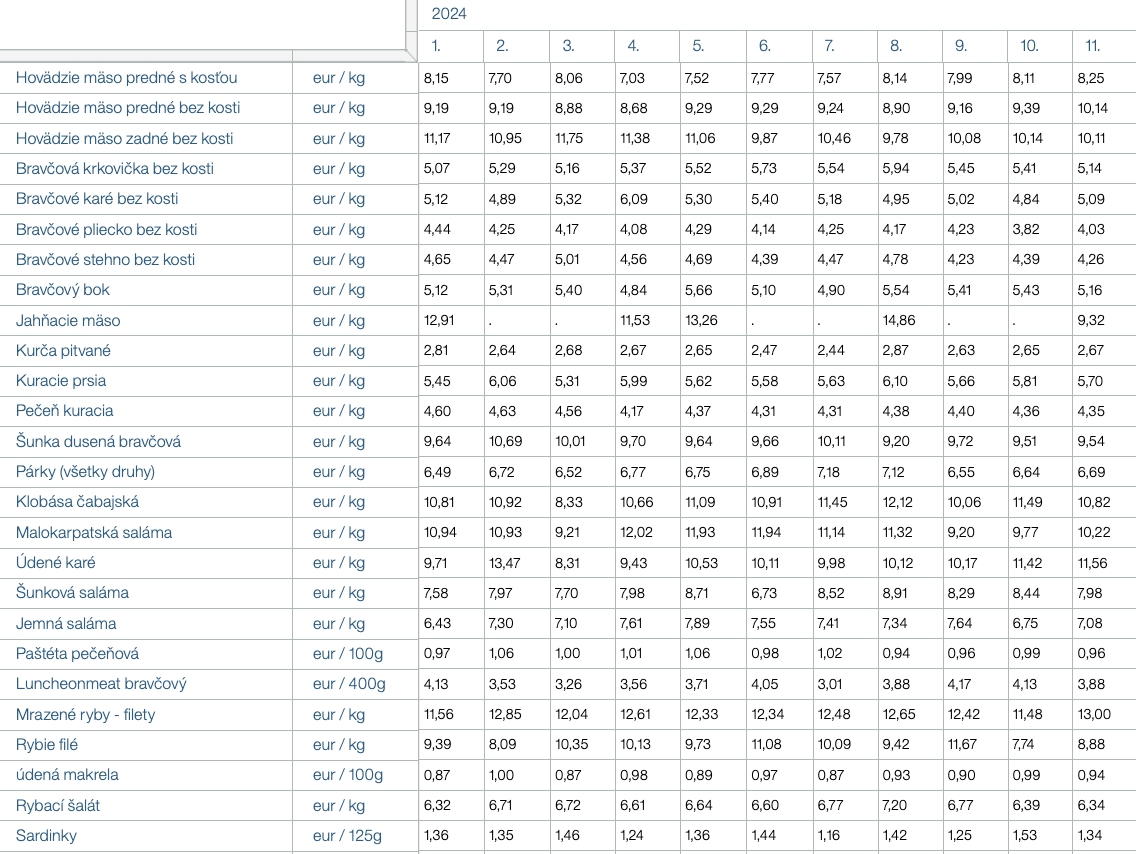1136x854 pixels.
Task: Click Malokarpatská saláma product name
Action: [93, 533]
